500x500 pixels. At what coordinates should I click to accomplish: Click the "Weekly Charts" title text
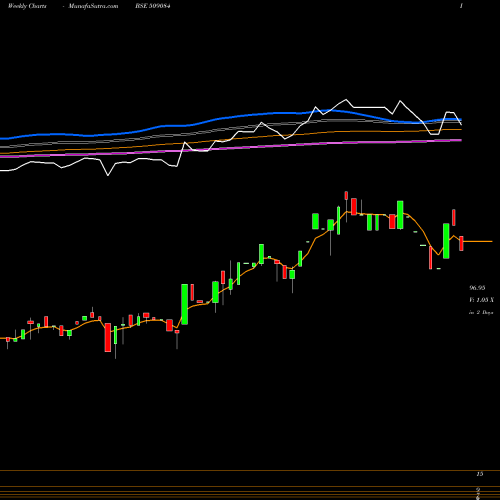pyautogui.click(x=27, y=6)
